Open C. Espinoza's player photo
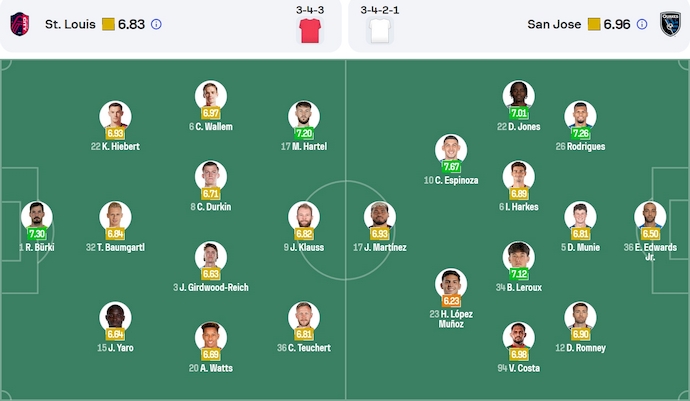The width and height of the screenshot is (690, 401). pos(451,149)
